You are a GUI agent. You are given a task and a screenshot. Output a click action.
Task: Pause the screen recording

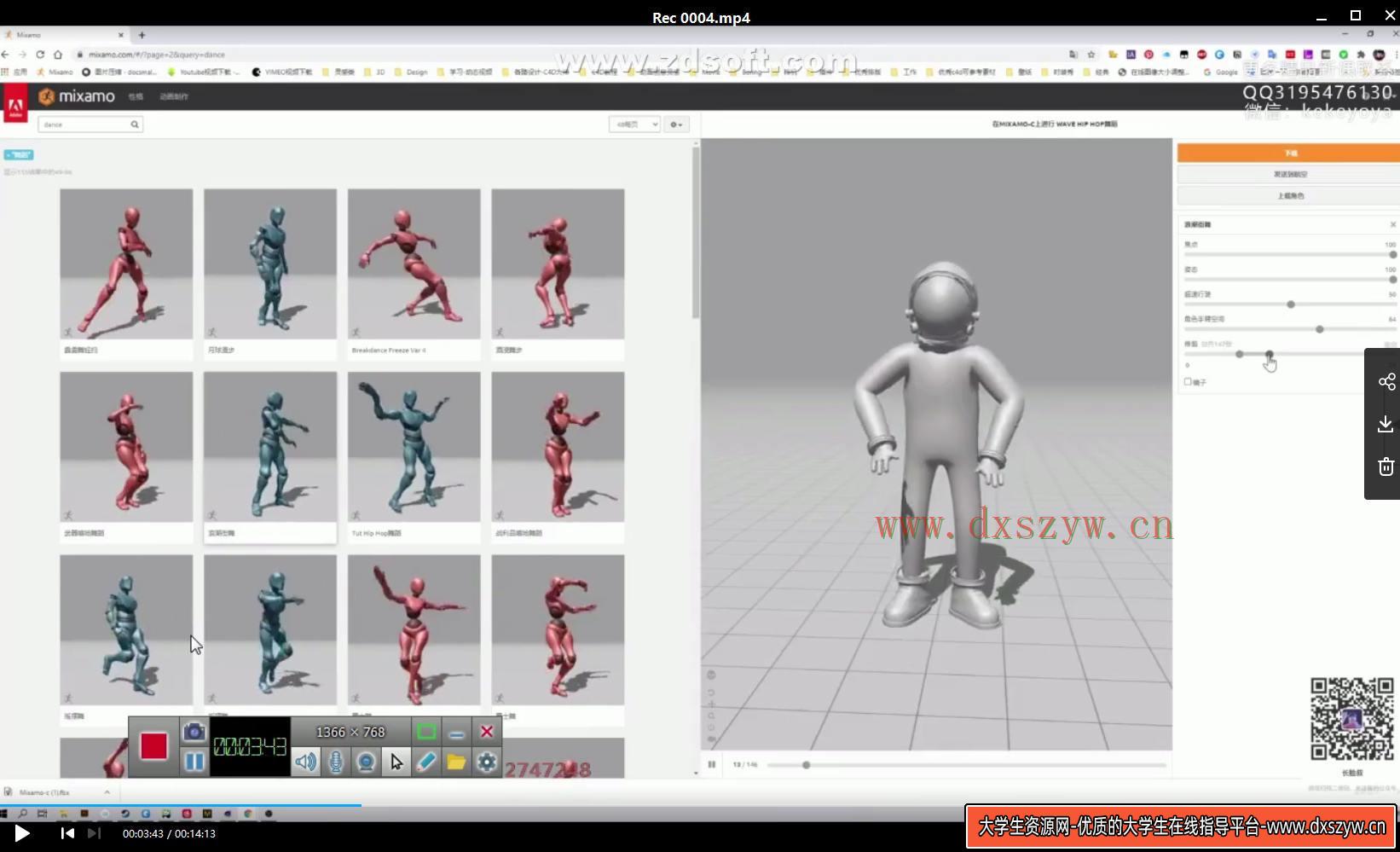194,762
